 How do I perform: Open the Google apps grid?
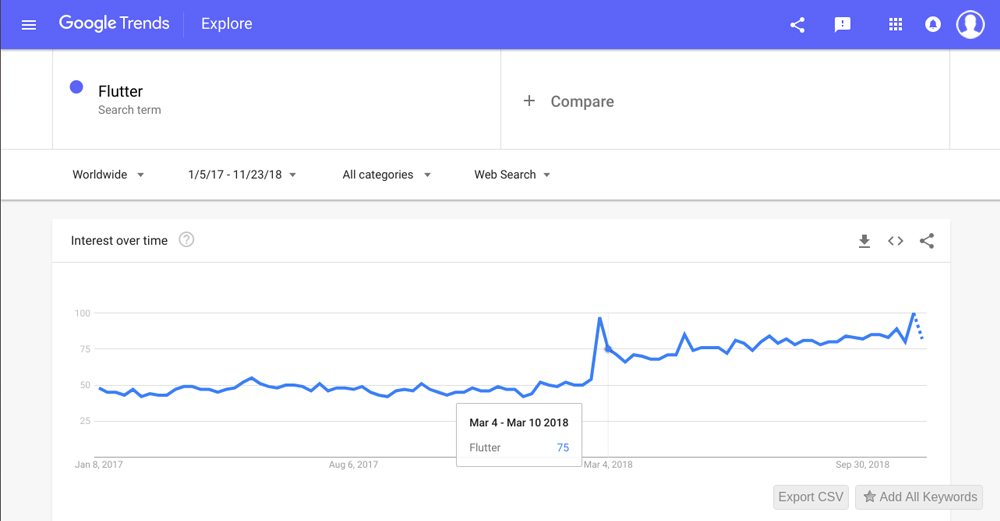[895, 24]
